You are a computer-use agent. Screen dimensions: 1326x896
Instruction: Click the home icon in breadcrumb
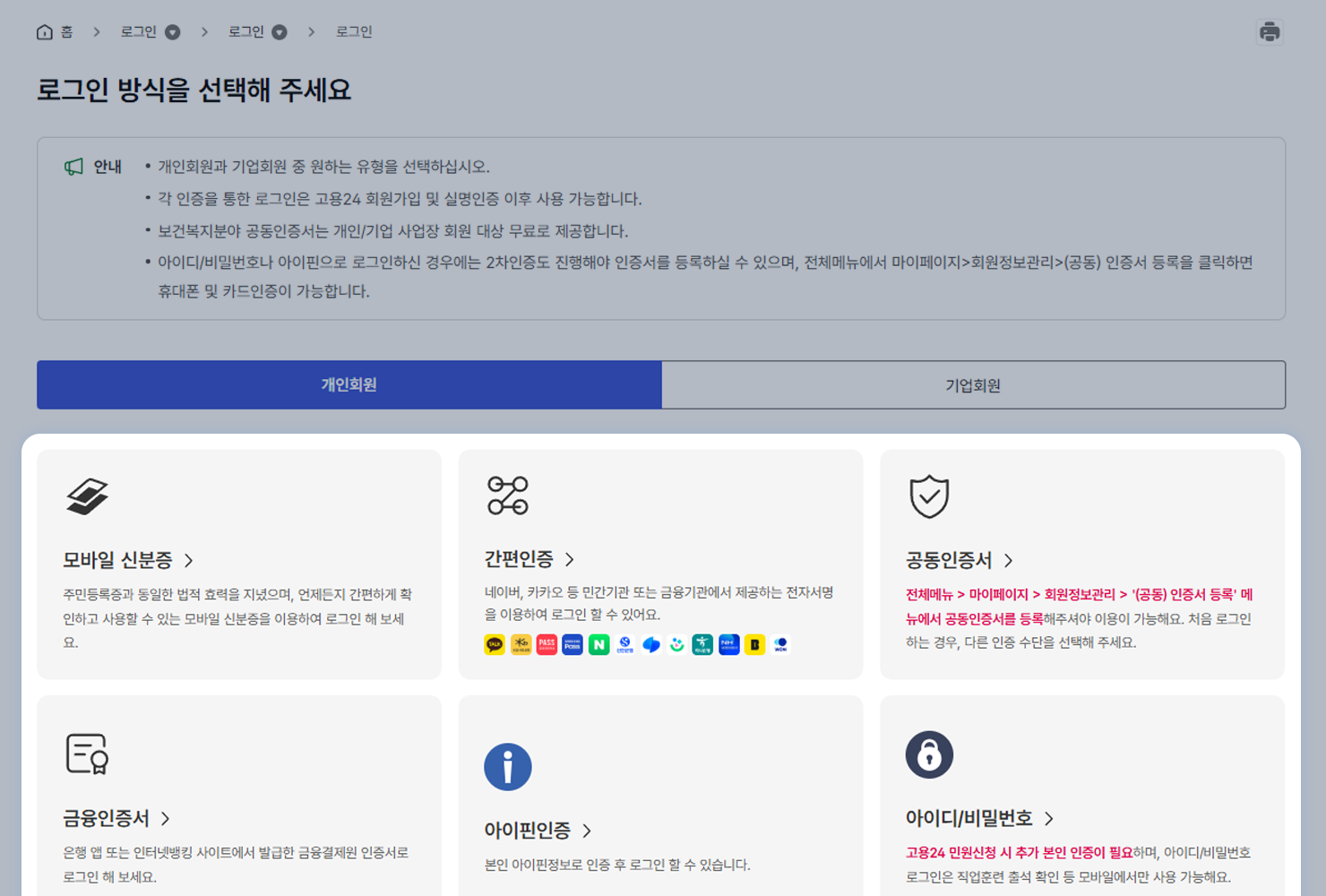point(44,31)
